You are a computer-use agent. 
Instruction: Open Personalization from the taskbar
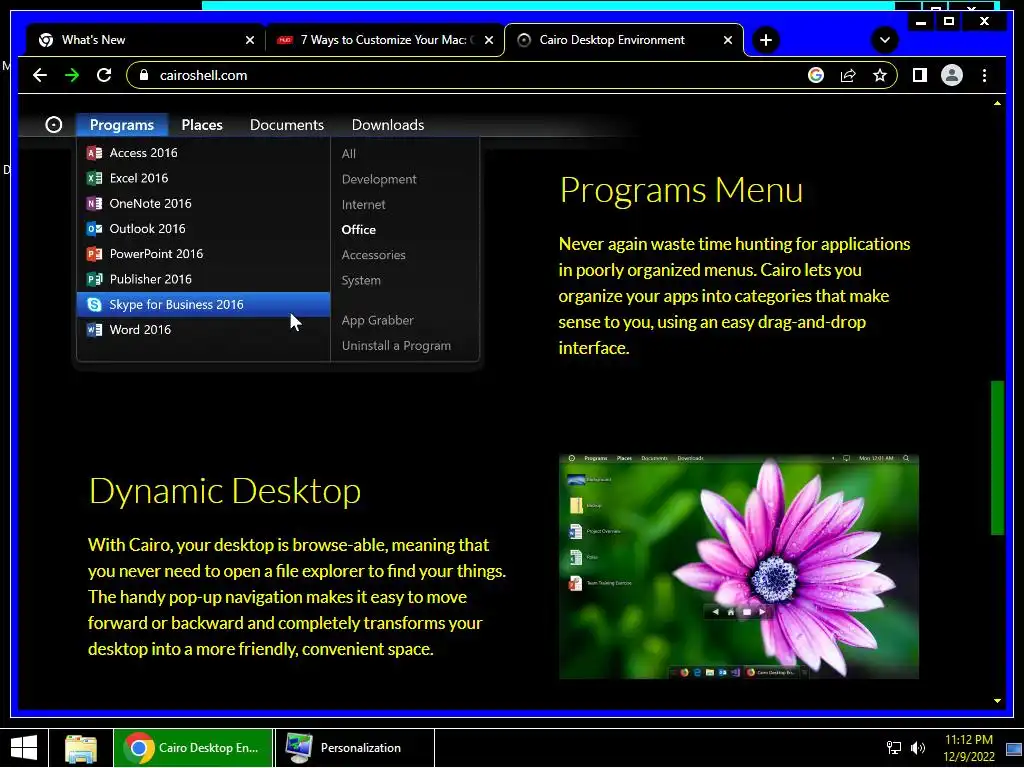pos(355,748)
